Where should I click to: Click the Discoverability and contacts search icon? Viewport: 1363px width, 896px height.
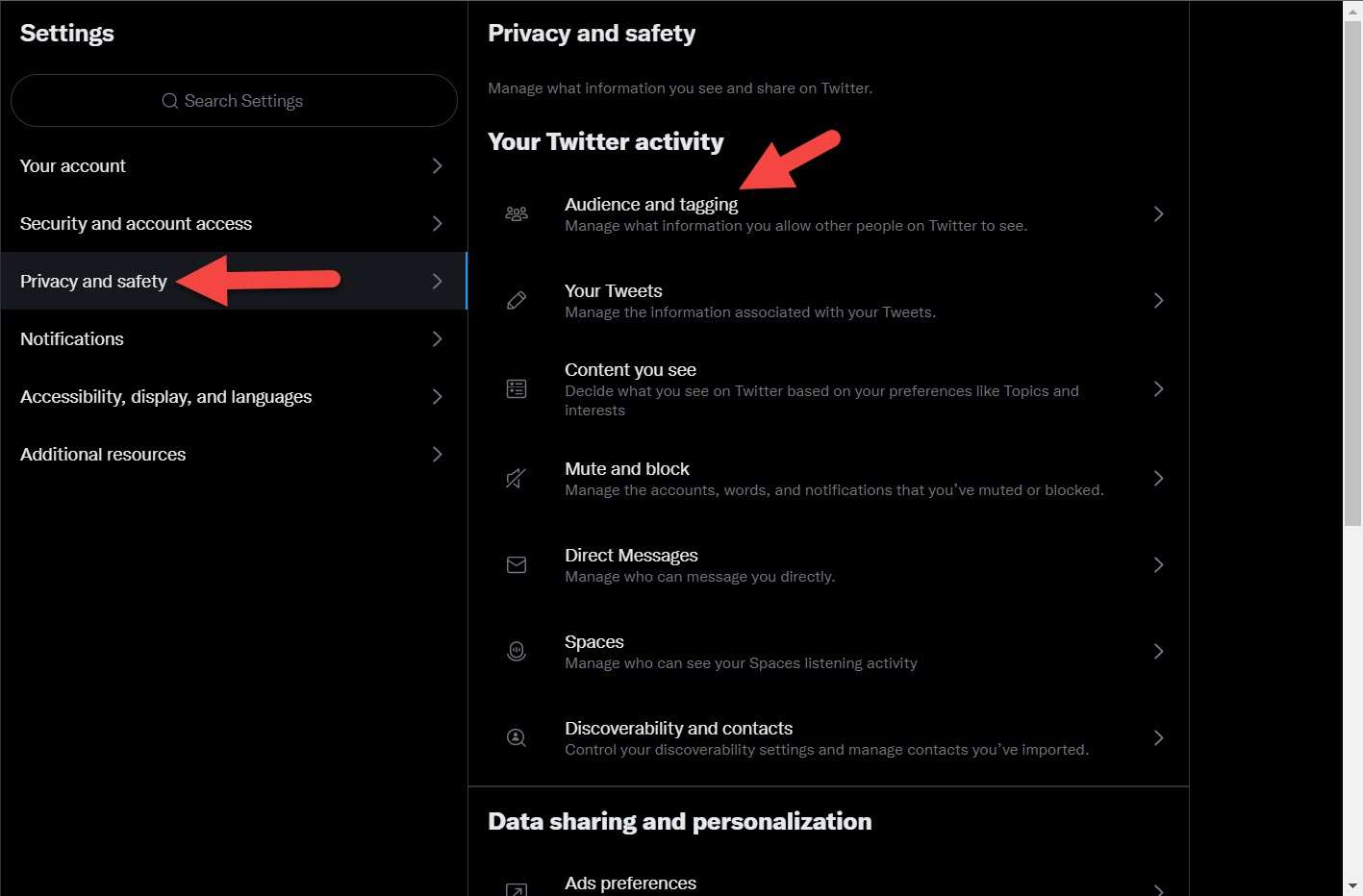pyautogui.click(x=517, y=737)
